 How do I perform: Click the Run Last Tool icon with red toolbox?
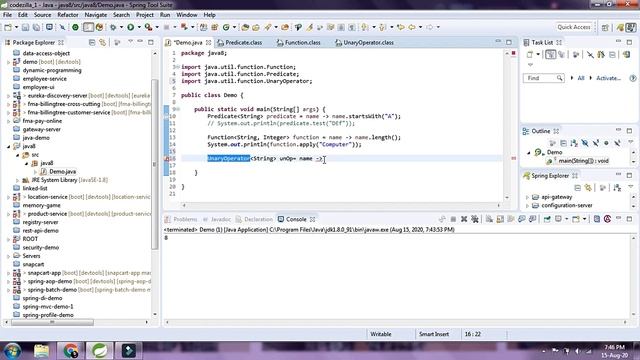tap(149, 27)
